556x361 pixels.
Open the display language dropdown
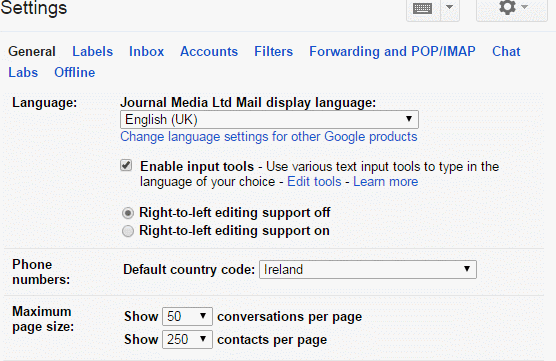pyautogui.click(x=269, y=120)
